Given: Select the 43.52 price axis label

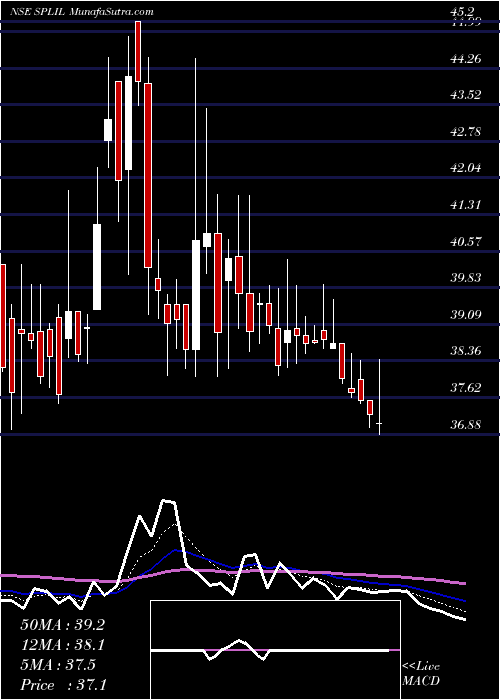Looking at the screenshot, I should (466, 95).
